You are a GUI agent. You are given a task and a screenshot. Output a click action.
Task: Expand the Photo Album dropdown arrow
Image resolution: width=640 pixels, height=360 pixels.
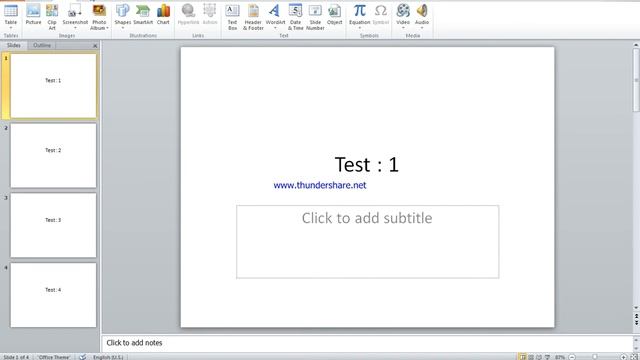(x=107, y=28)
